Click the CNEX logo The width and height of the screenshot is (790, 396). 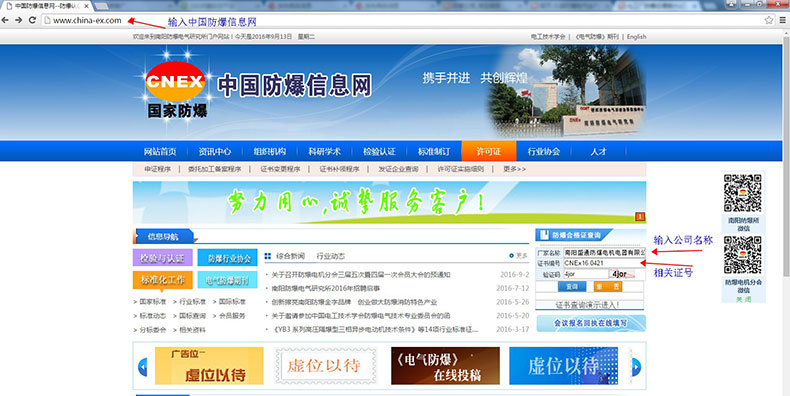tap(175, 82)
